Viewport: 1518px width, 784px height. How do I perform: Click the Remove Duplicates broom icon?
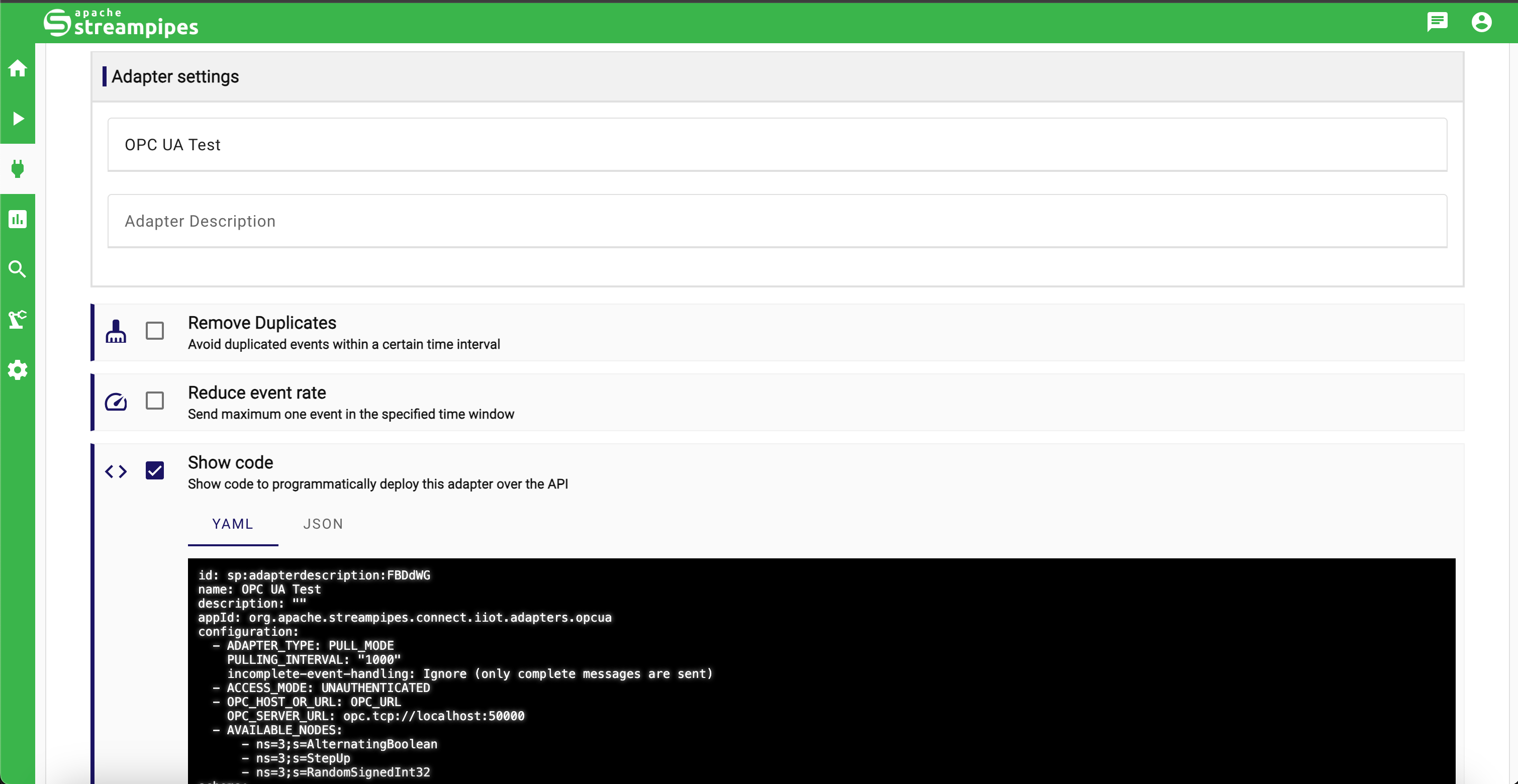click(x=116, y=332)
